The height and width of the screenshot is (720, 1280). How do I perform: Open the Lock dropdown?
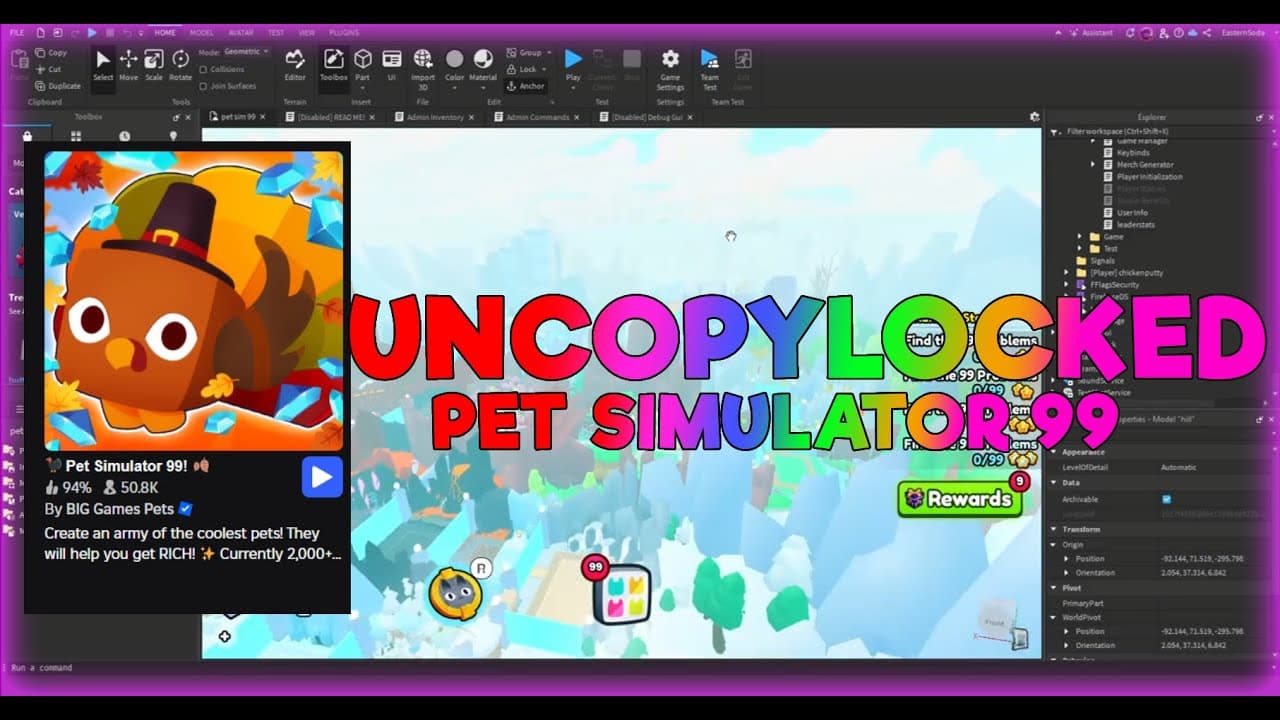(x=527, y=69)
